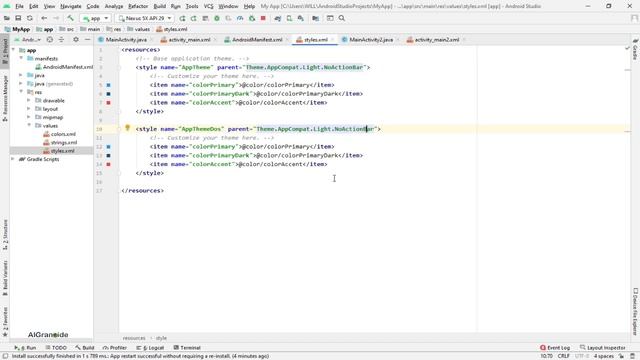Open the Build menu

pyautogui.click(x=160, y=6)
